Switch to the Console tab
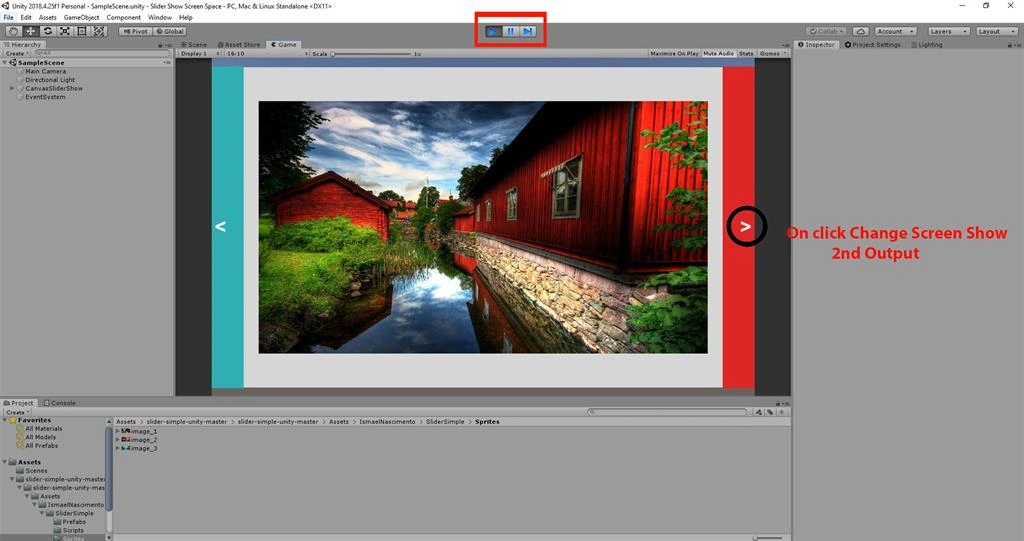Screen dimensions: 1024x541 coord(59,403)
